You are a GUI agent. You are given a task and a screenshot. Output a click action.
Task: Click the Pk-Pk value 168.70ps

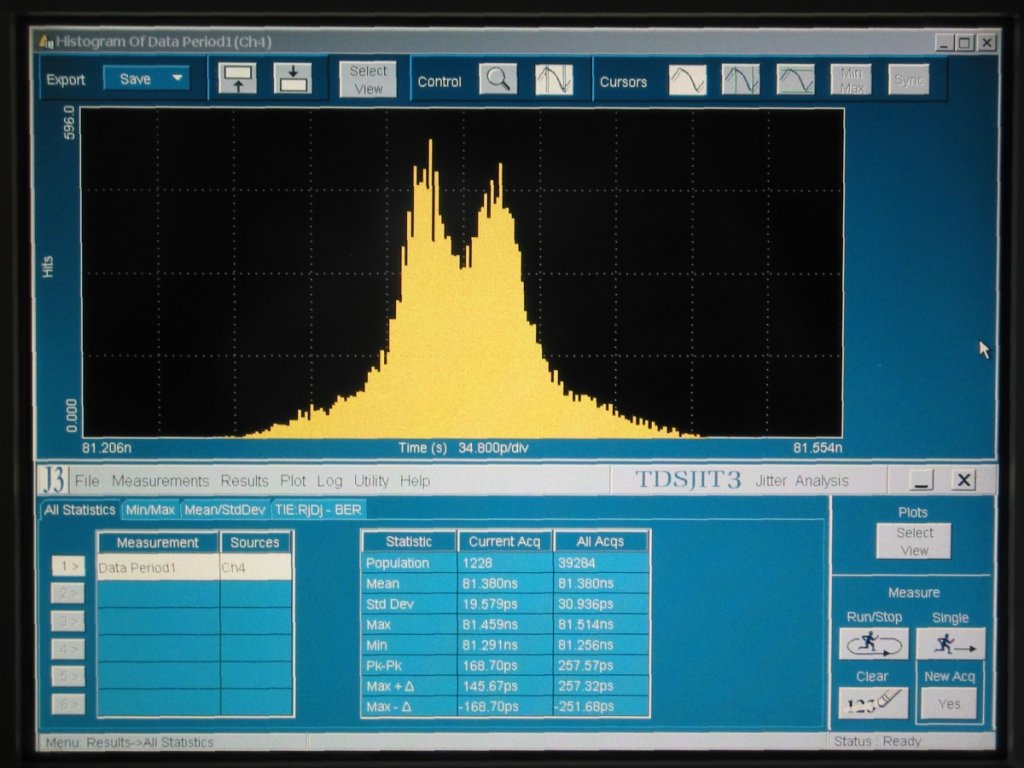pos(505,665)
